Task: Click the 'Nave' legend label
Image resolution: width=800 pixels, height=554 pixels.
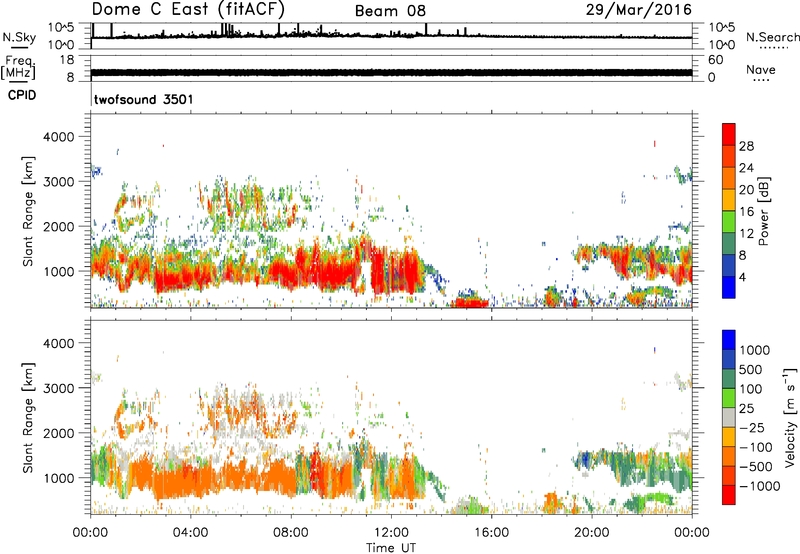Action: click(x=761, y=69)
